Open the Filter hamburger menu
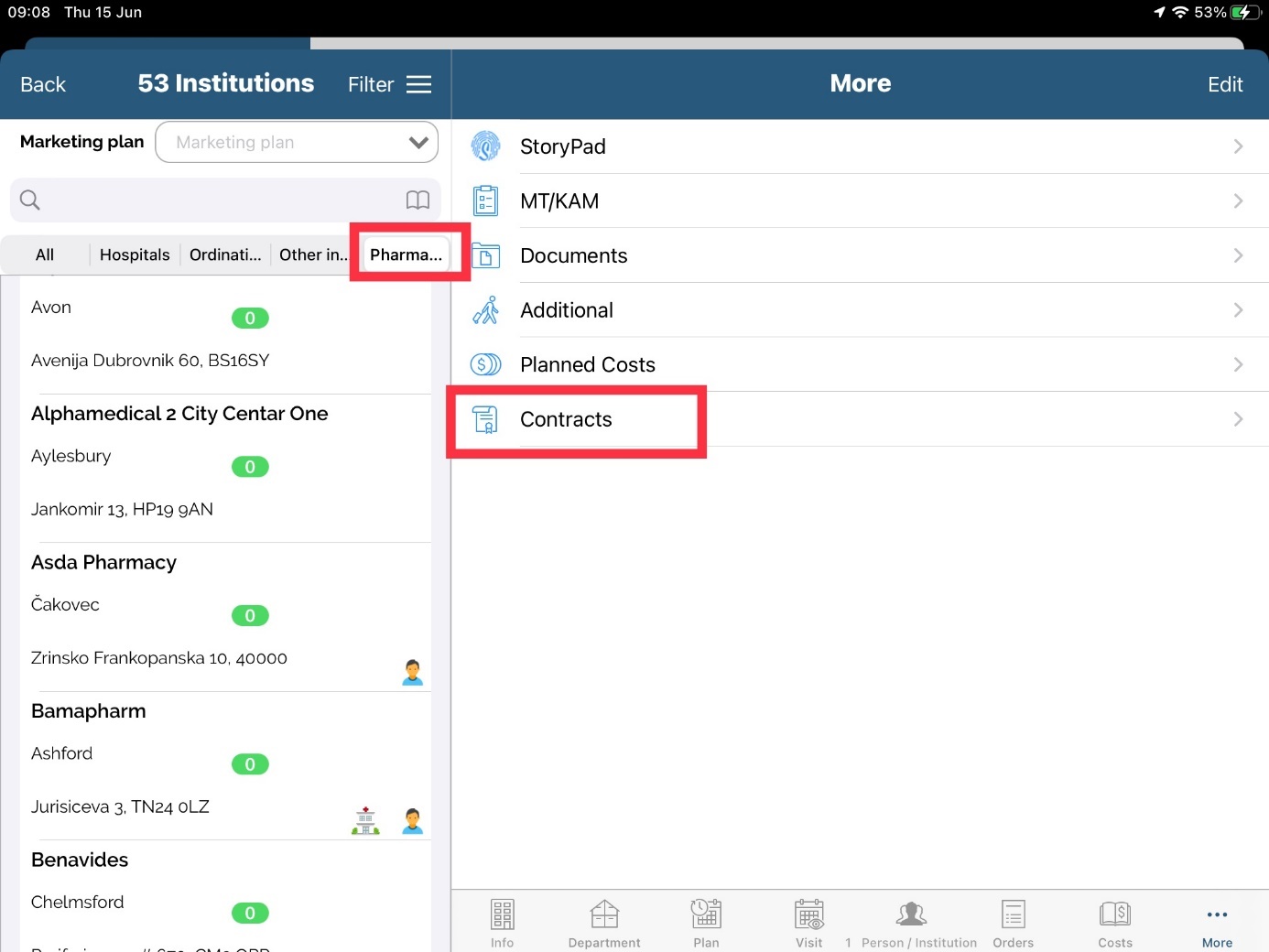 [418, 84]
